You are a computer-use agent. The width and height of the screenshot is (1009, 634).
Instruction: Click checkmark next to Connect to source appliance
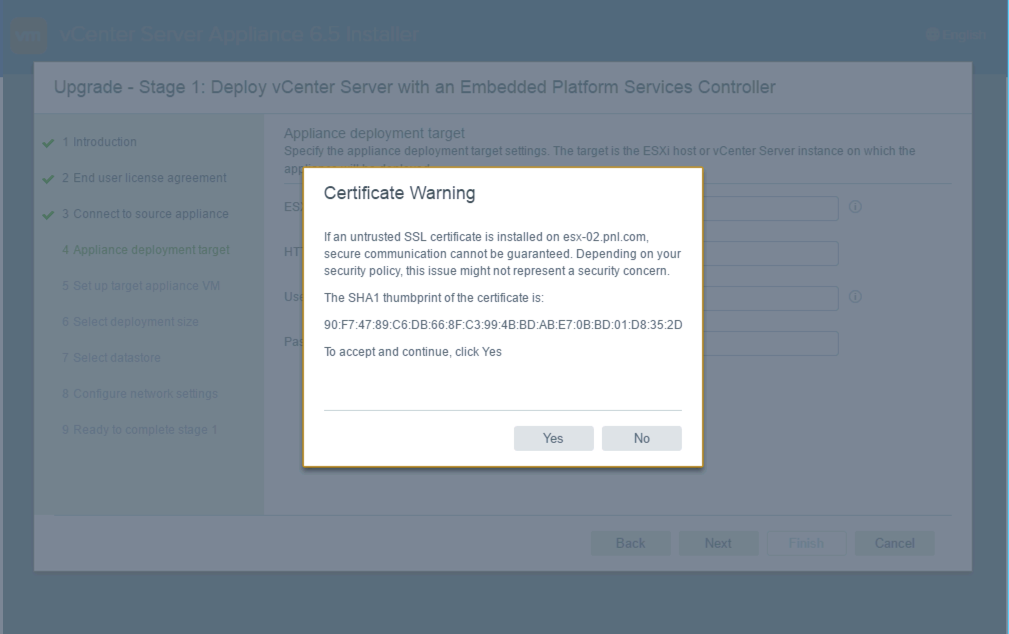click(x=48, y=215)
